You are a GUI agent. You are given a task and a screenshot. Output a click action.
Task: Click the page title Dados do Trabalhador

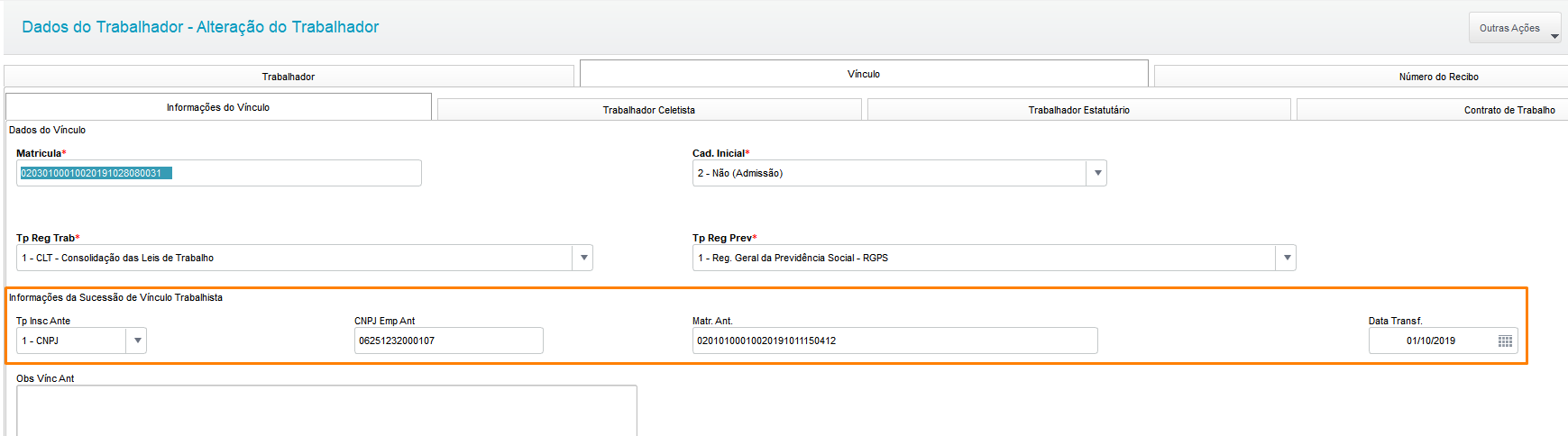(200, 27)
